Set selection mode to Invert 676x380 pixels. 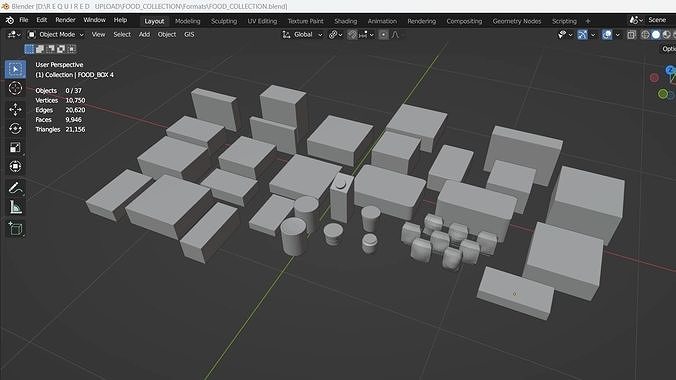tap(61, 49)
